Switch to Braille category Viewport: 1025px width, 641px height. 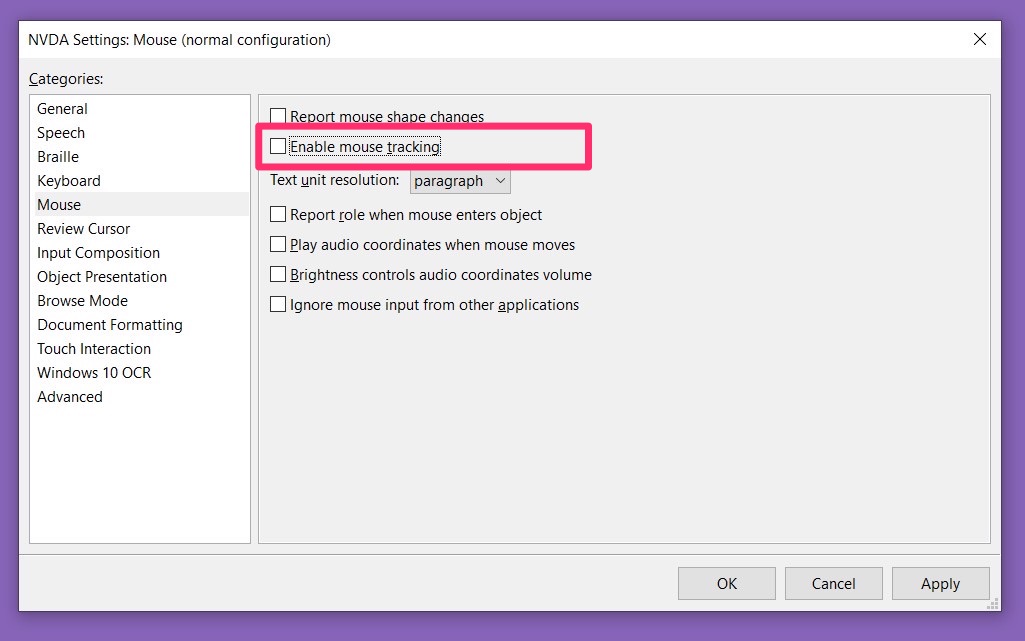click(x=58, y=157)
